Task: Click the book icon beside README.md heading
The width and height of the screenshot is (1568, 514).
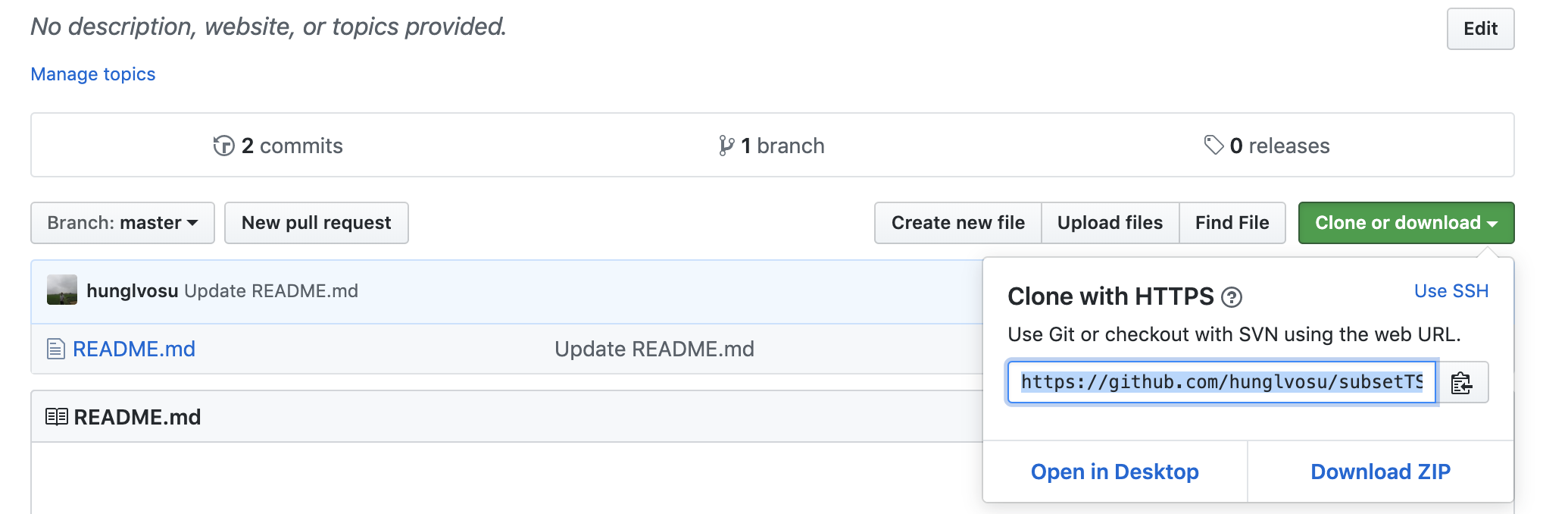Action: 57,417
